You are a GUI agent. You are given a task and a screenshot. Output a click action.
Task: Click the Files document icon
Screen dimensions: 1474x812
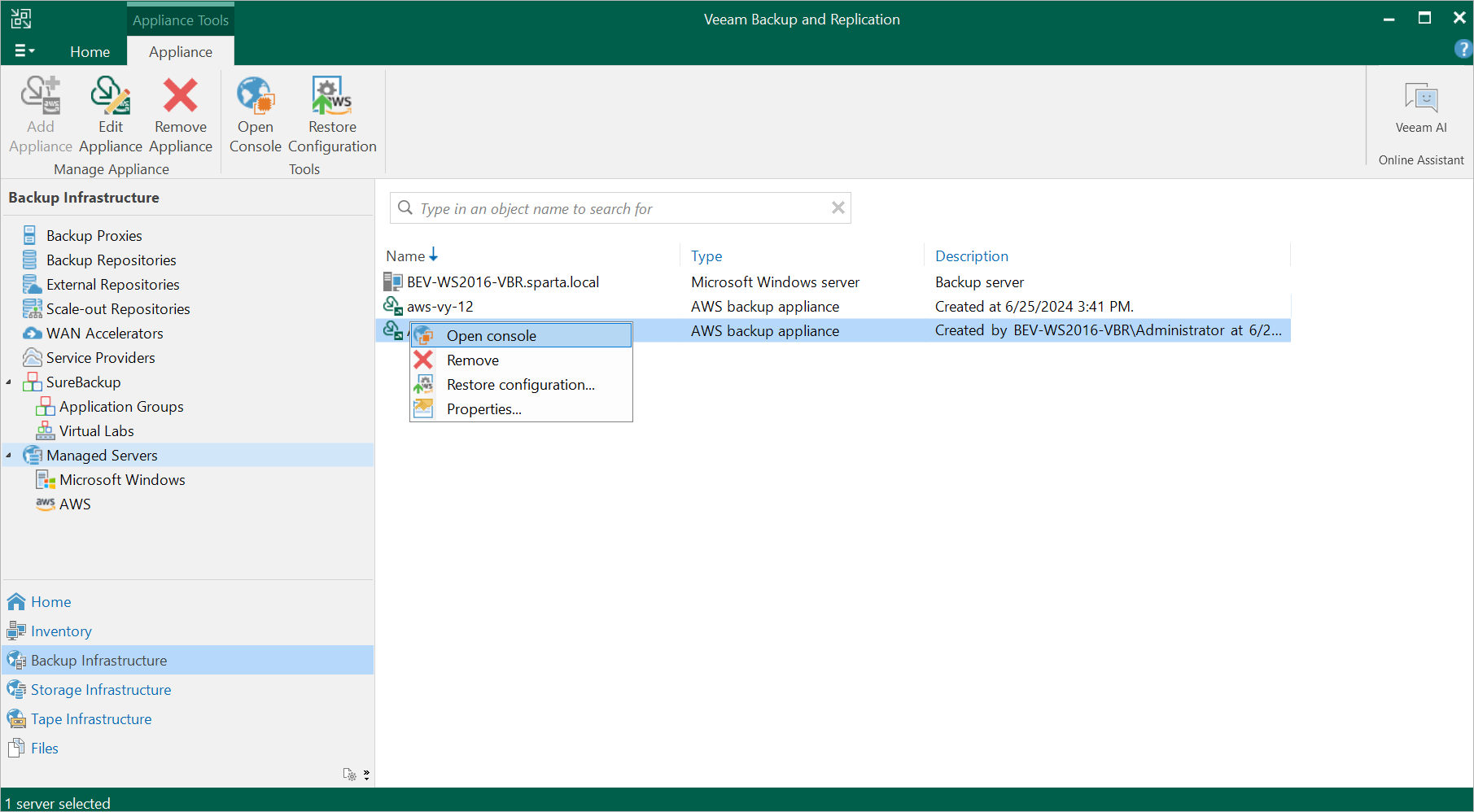click(16, 748)
